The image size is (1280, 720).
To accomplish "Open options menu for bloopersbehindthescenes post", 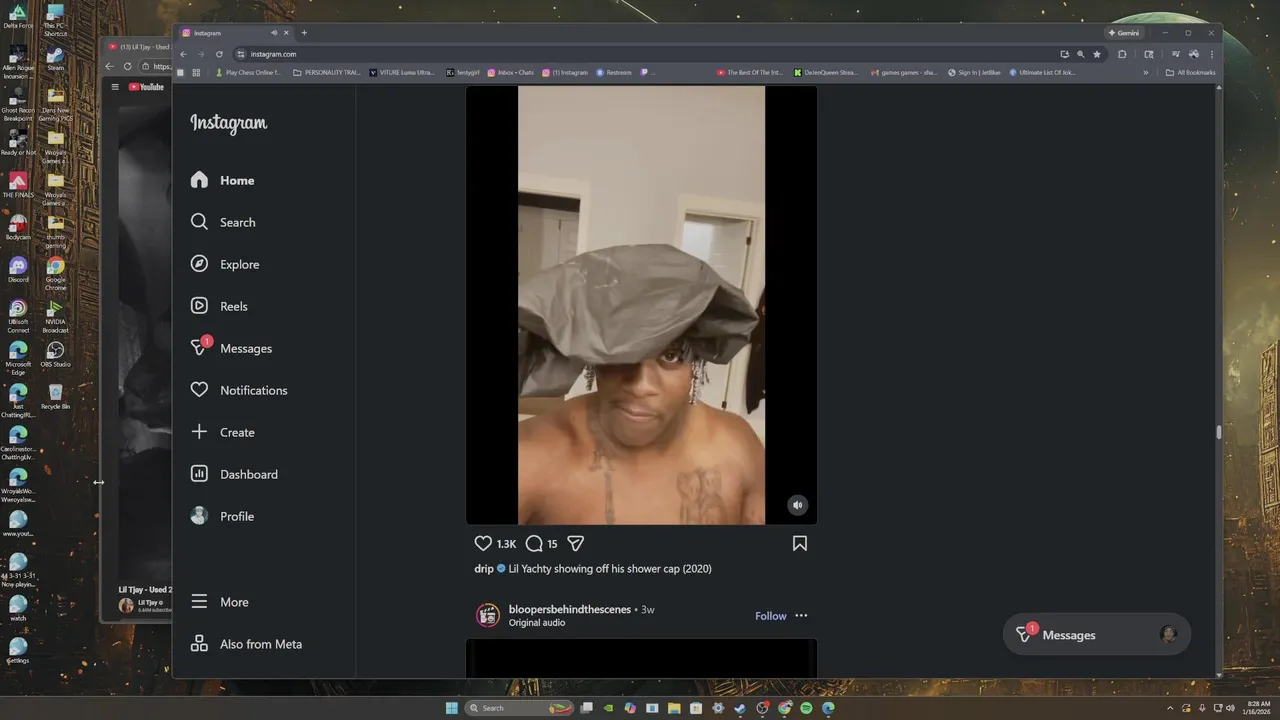I will 801,616.
